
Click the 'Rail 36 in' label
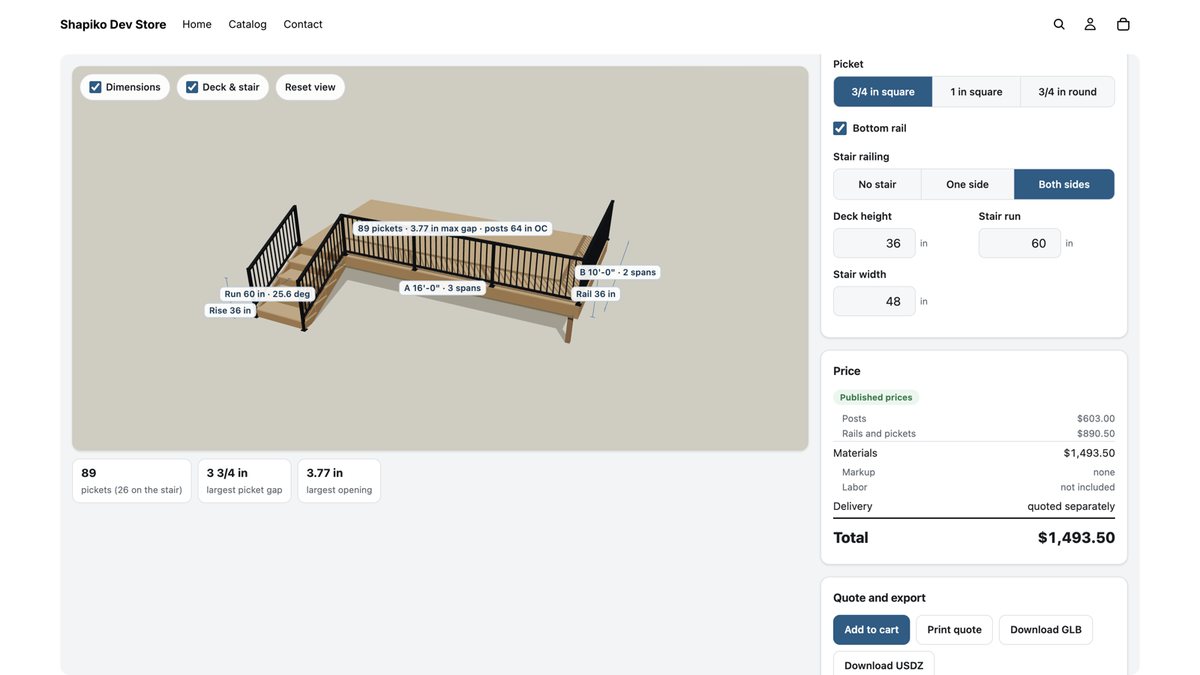click(x=596, y=294)
